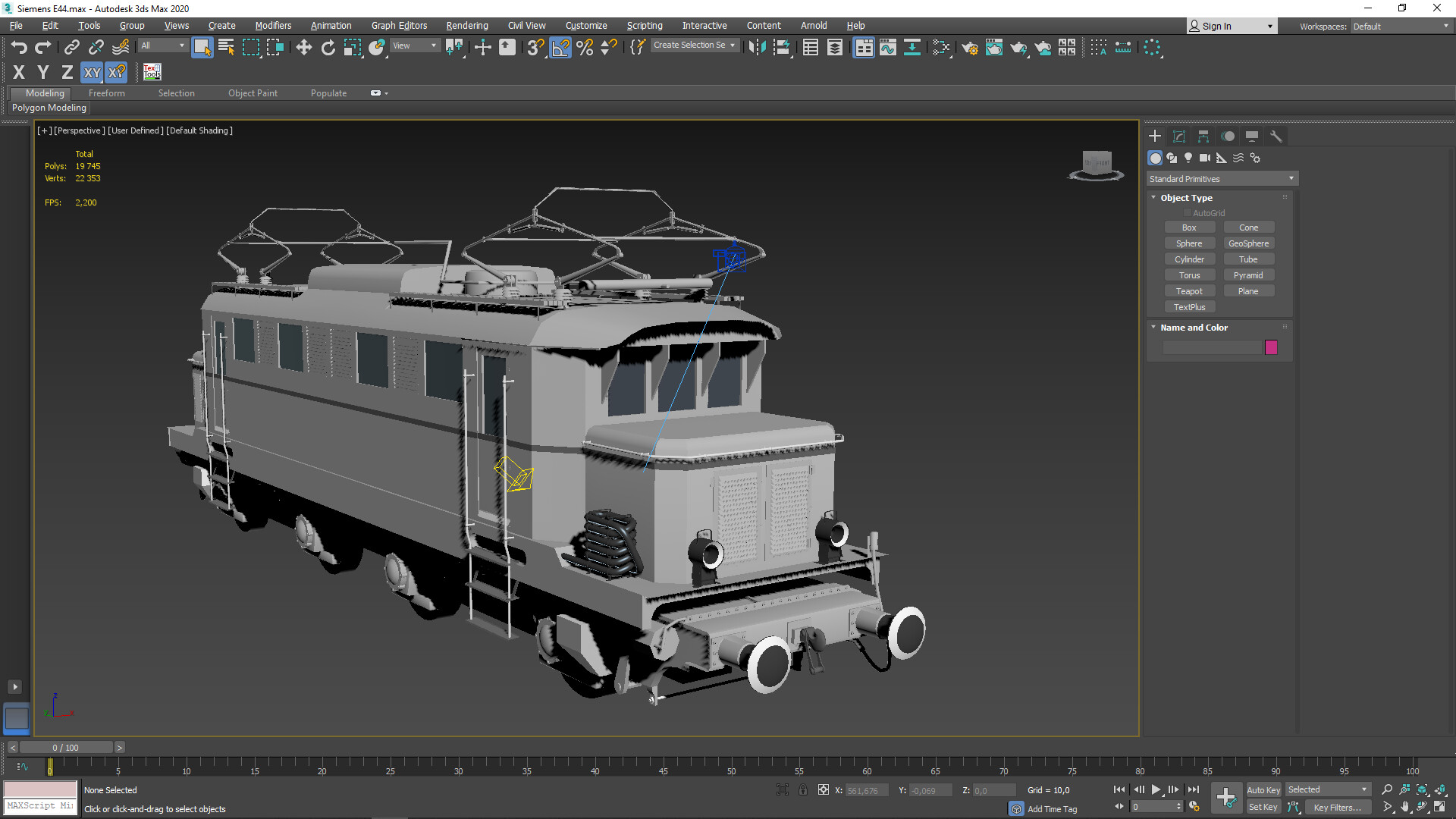This screenshot has width=1456, height=819.
Task: Change the object color swatch
Action: (1271, 347)
